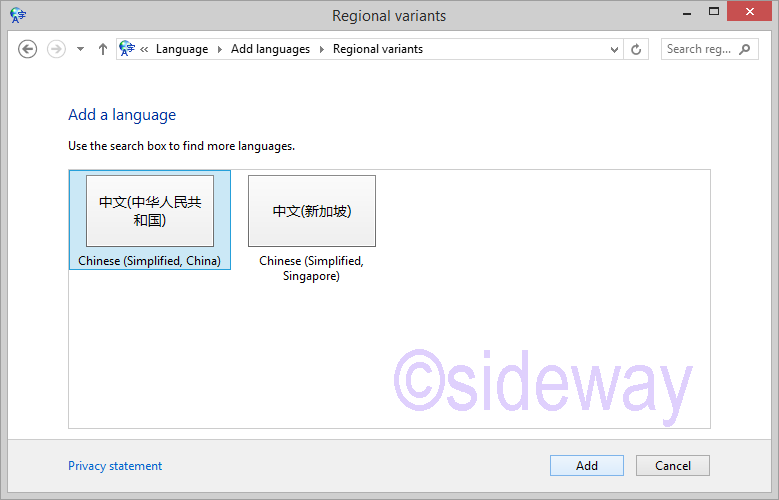Click the Back navigation arrow
This screenshot has width=779, height=500.
[28, 49]
